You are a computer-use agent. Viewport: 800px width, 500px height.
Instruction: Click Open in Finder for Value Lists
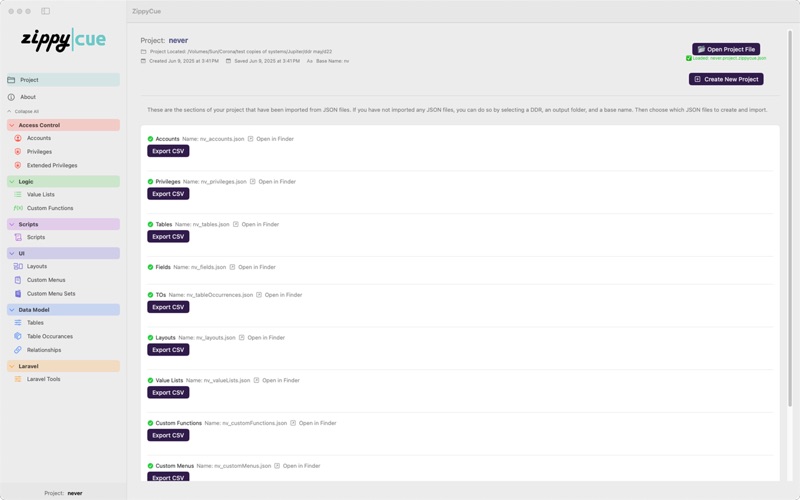tap(281, 381)
